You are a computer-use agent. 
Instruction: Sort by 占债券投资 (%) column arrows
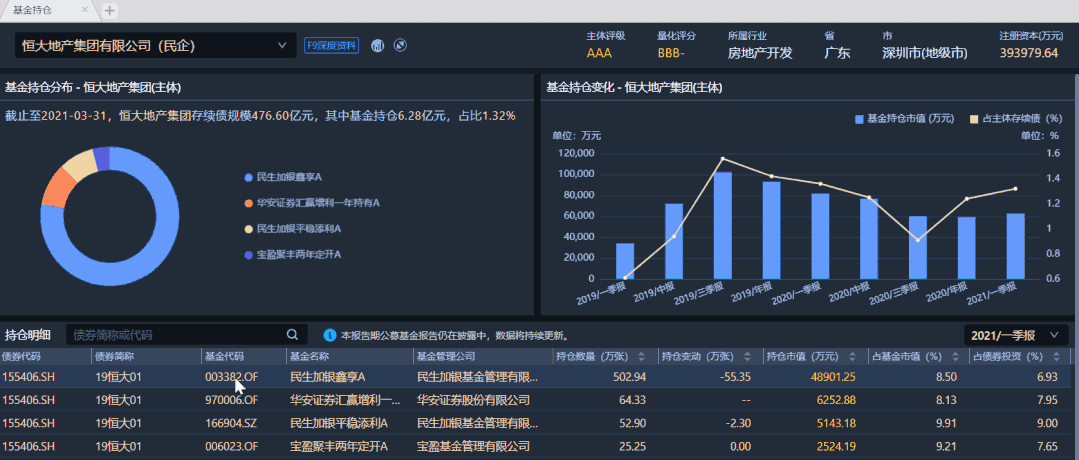[x=1056, y=357]
